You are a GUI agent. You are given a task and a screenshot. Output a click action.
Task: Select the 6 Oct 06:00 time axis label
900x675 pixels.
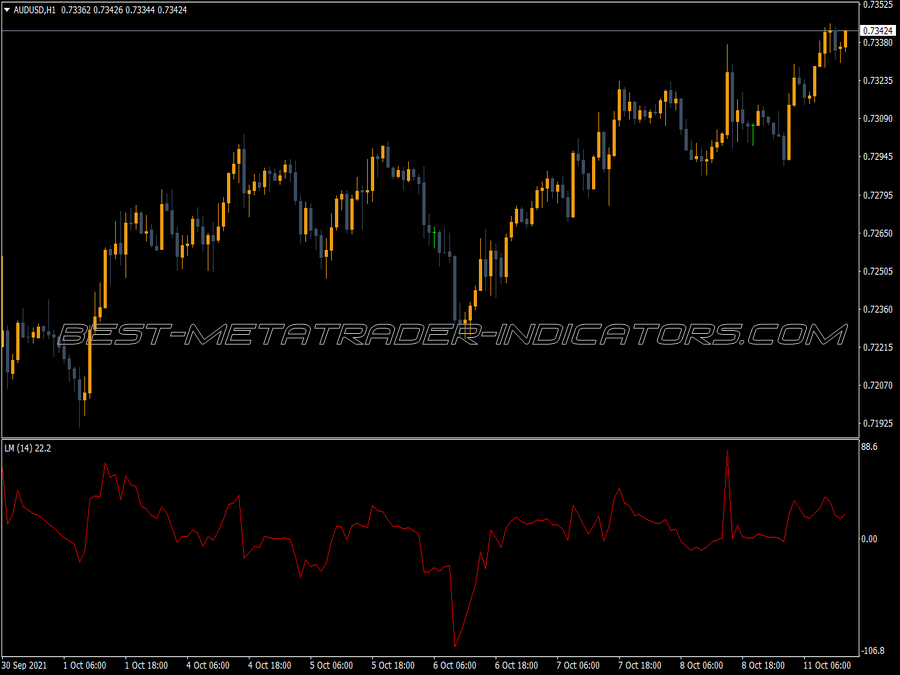point(455,665)
